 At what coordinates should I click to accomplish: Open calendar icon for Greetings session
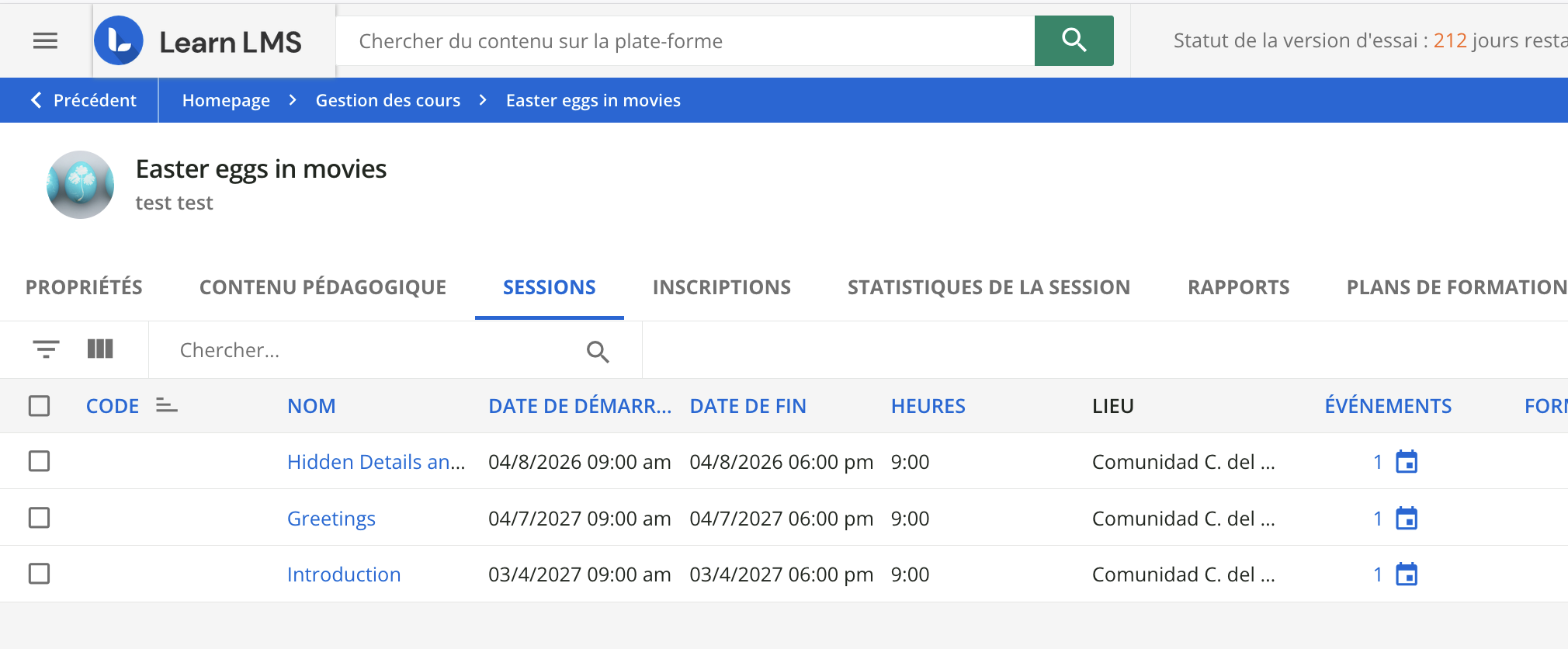click(x=1406, y=519)
